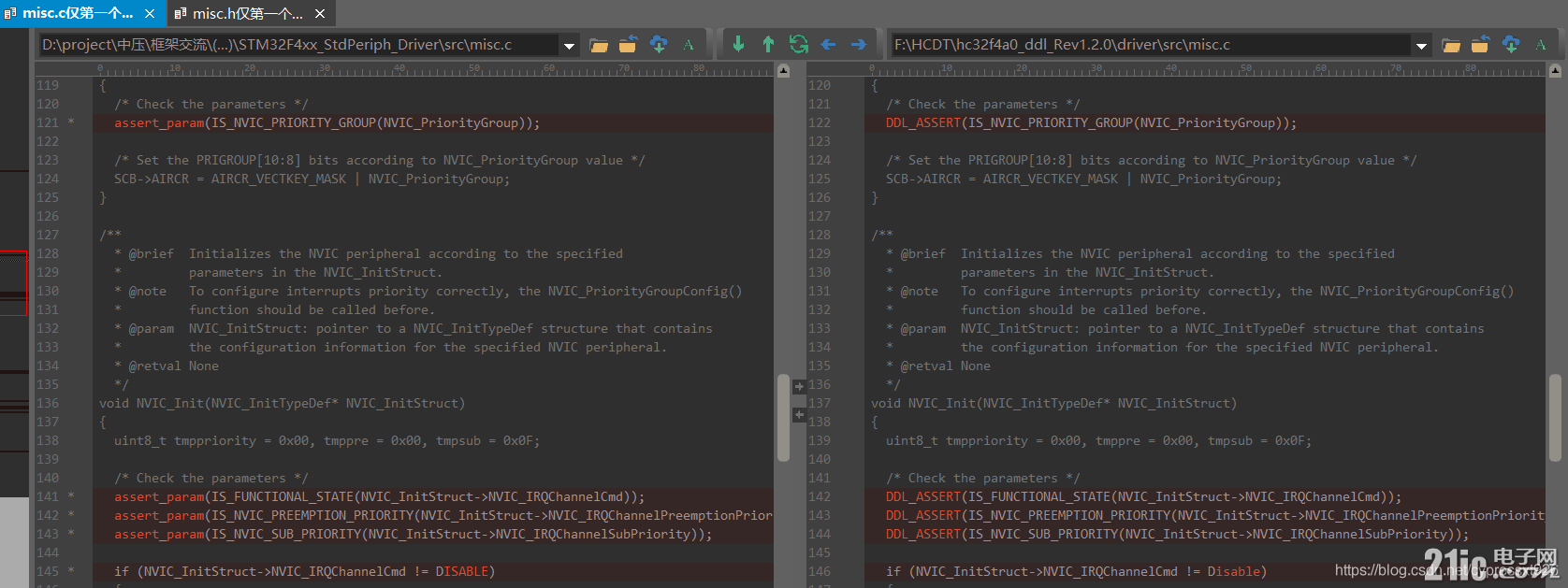The width and height of the screenshot is (1568, 588).
Task: Open file browser for left pane
Action: (x=599, y=44)
